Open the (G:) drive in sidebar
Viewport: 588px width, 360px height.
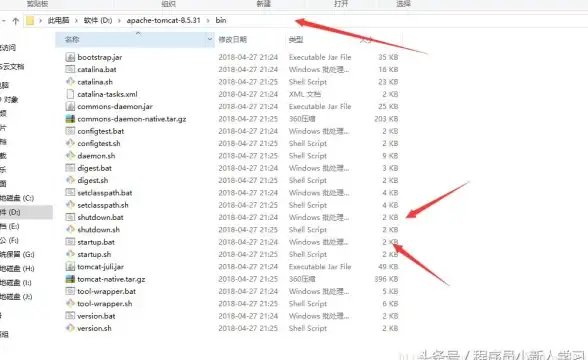tap(17, 255)
